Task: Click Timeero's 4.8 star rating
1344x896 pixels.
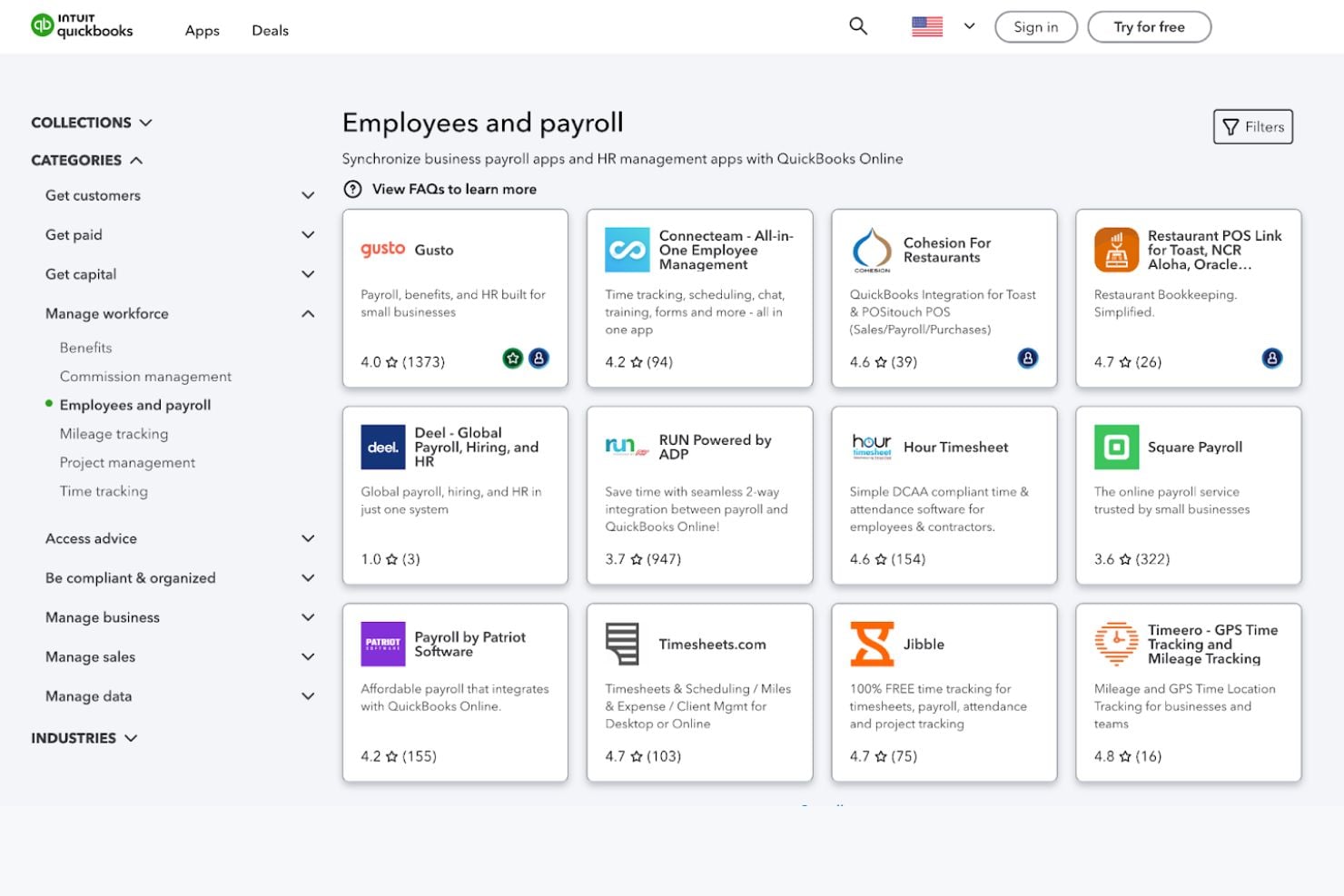Action: (x=1128, y=755)
